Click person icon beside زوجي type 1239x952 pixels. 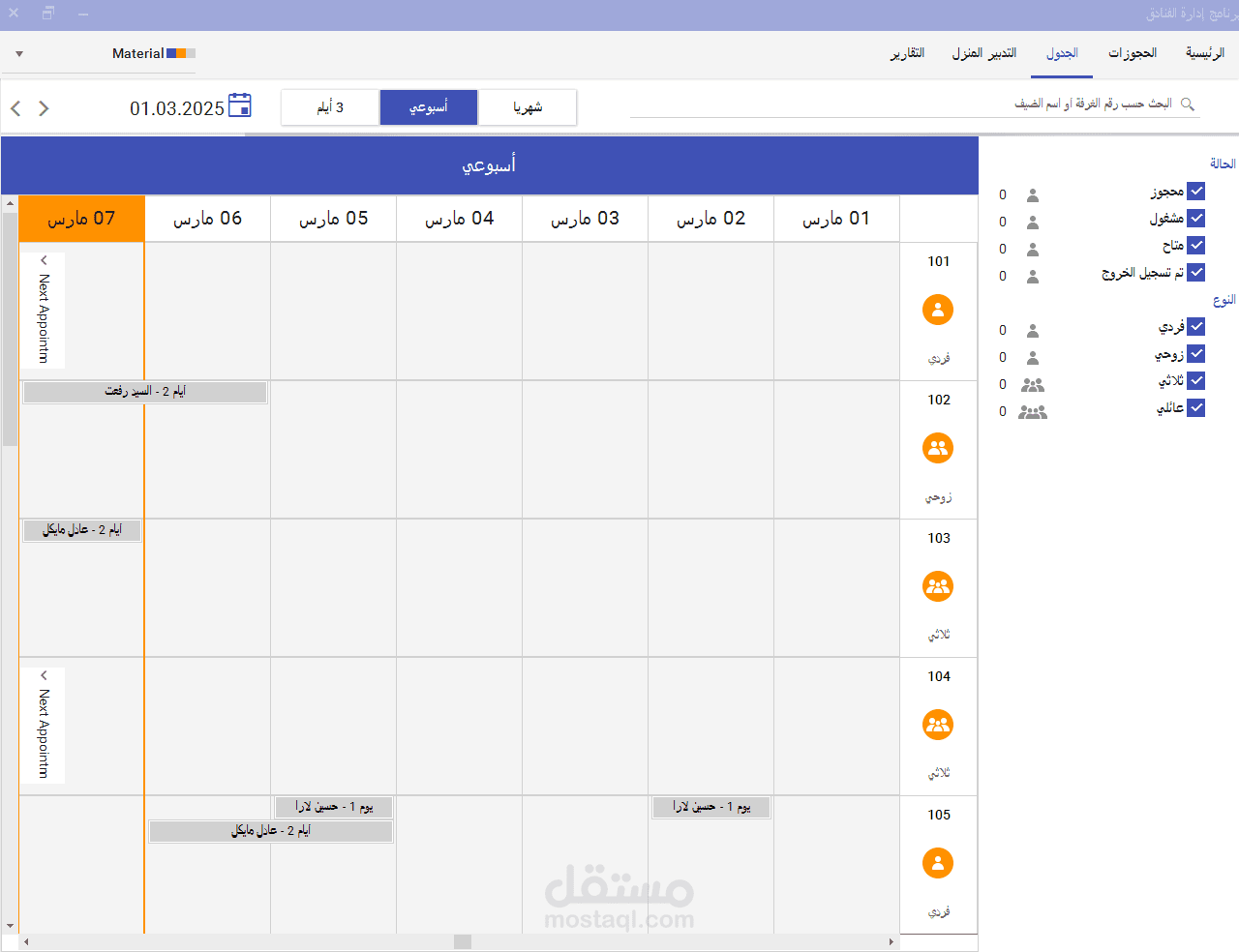pyautogui.click(x=1033, y=357)
